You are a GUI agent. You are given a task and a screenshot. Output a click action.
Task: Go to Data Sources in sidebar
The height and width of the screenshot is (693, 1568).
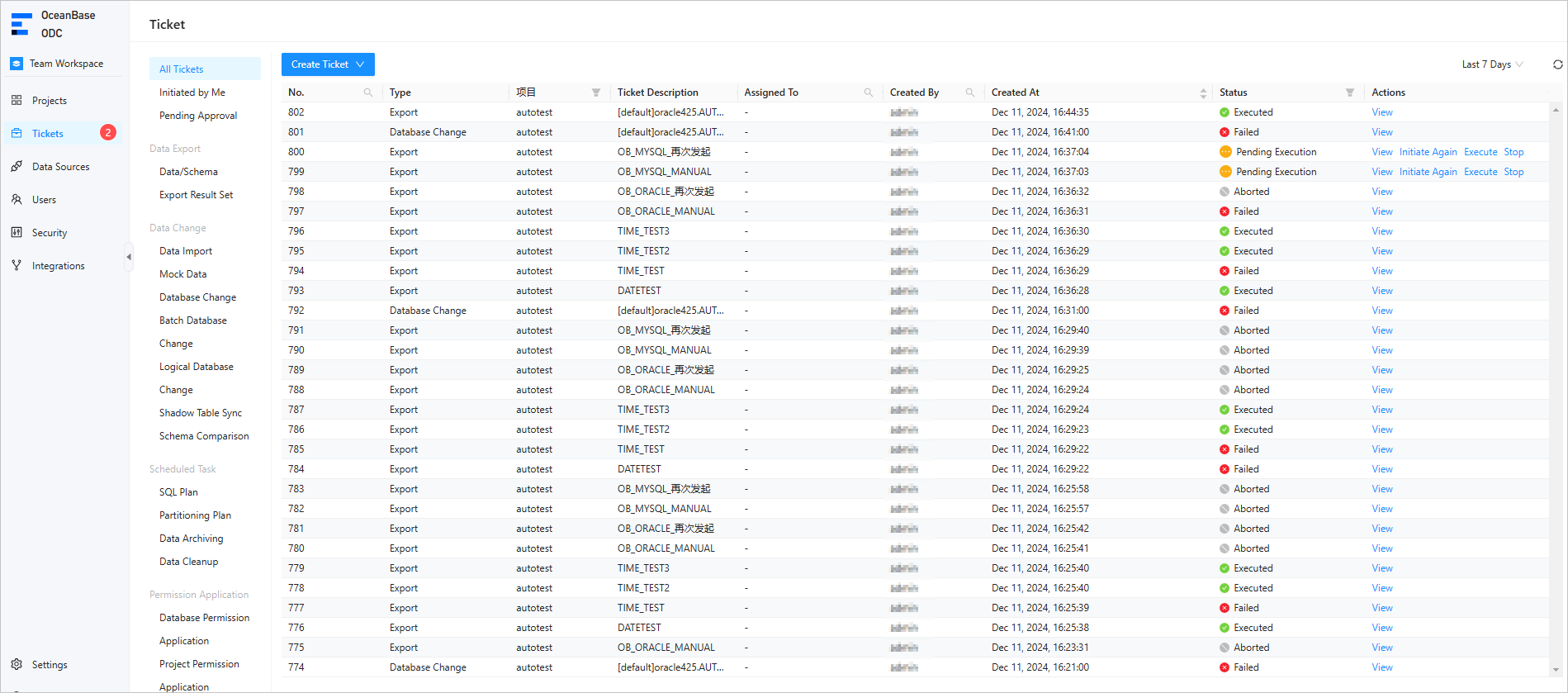click(x=60, y=167)
